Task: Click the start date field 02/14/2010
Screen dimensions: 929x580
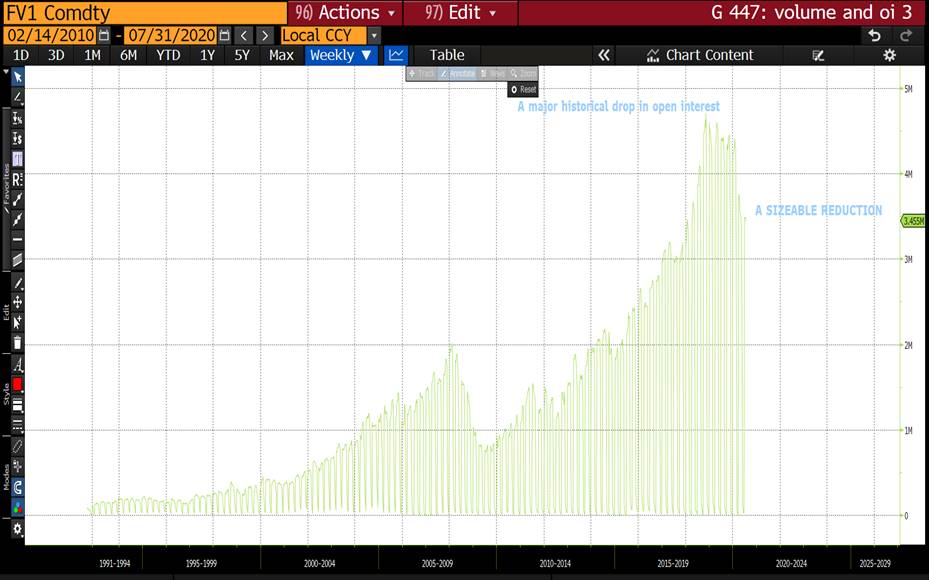Action: coord(50,35)
